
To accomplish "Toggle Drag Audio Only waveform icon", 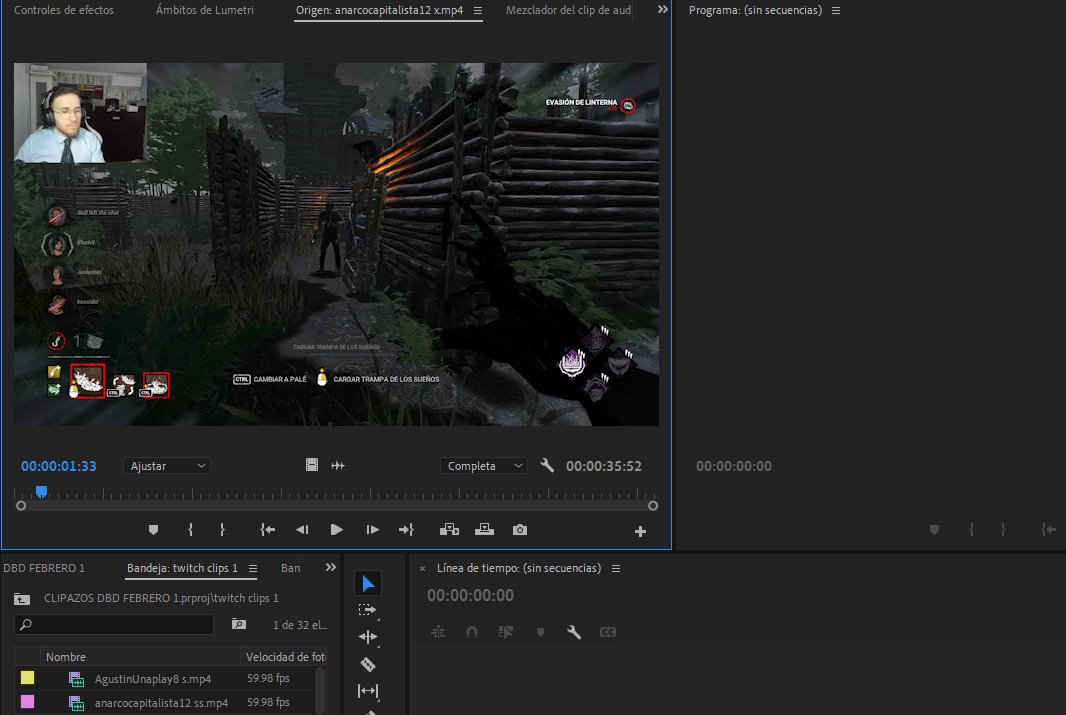I will pyautogui.click(x=338, y=466).
